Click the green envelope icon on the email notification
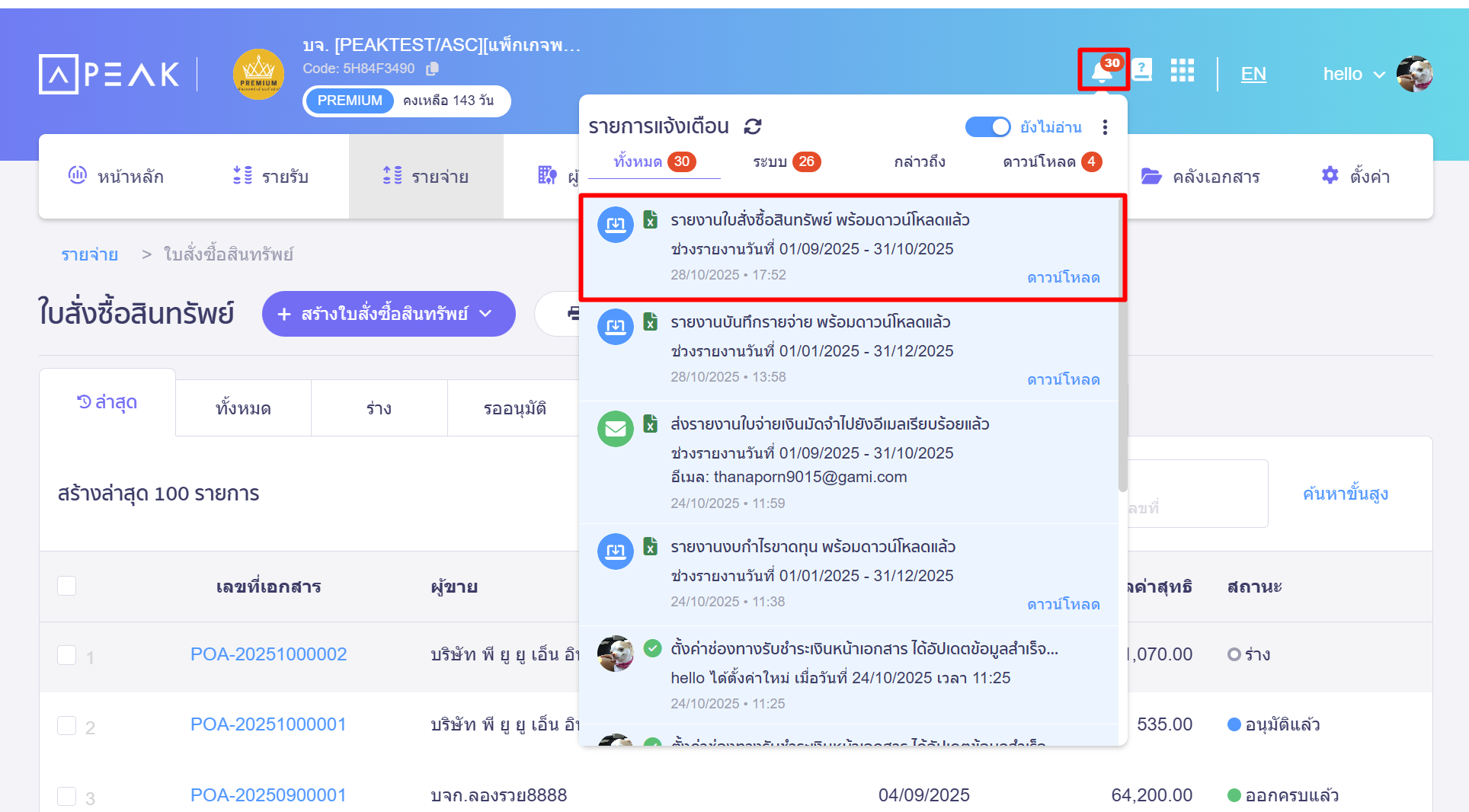Screen dimensions: 1469x812 [x=616, y=429]
